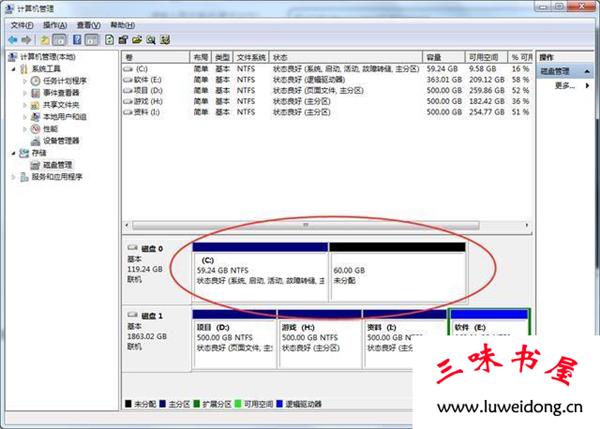Sort by the 容量 column header
This screenshot has height=429, width=600.
click(435, 57)
